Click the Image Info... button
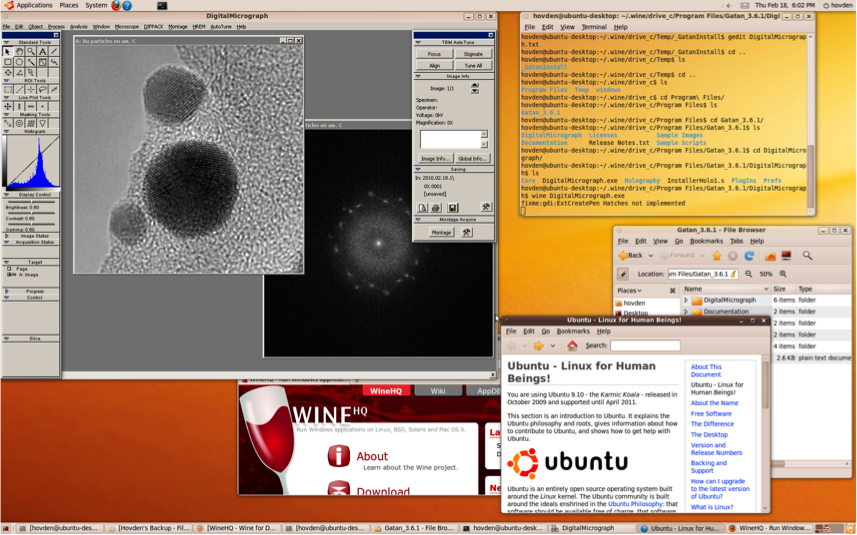This screenshot has width=857, height=535. click(x=435, y=158)
